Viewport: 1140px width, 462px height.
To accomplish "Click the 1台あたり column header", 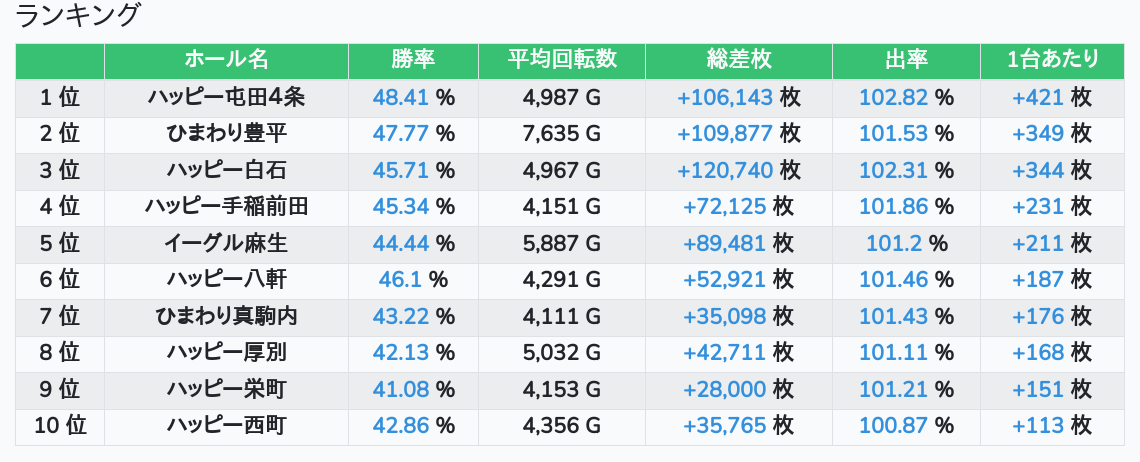I will pyautogui.click(x=1053, y=60).
